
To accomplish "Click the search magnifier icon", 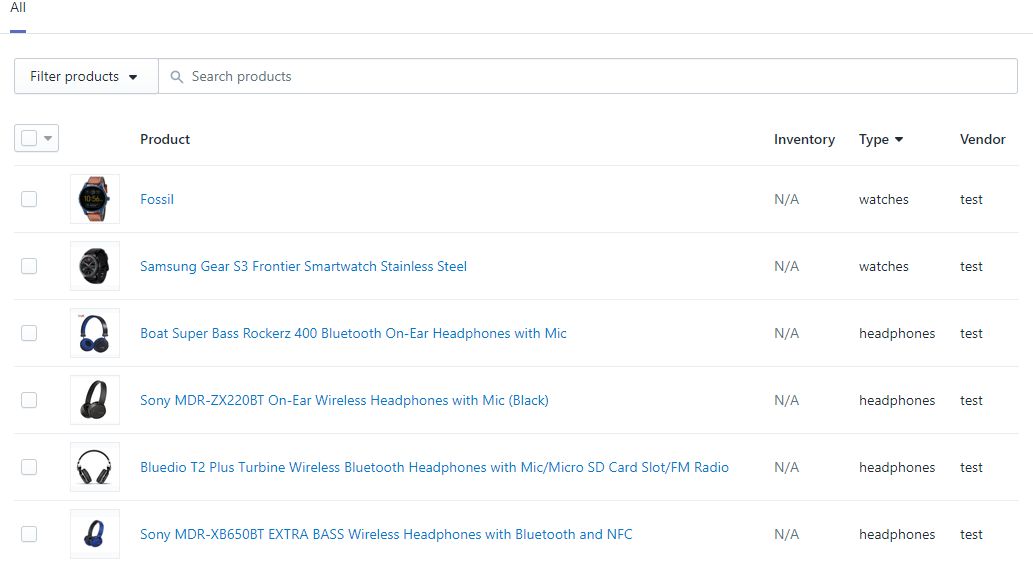I will coord(177,77).
